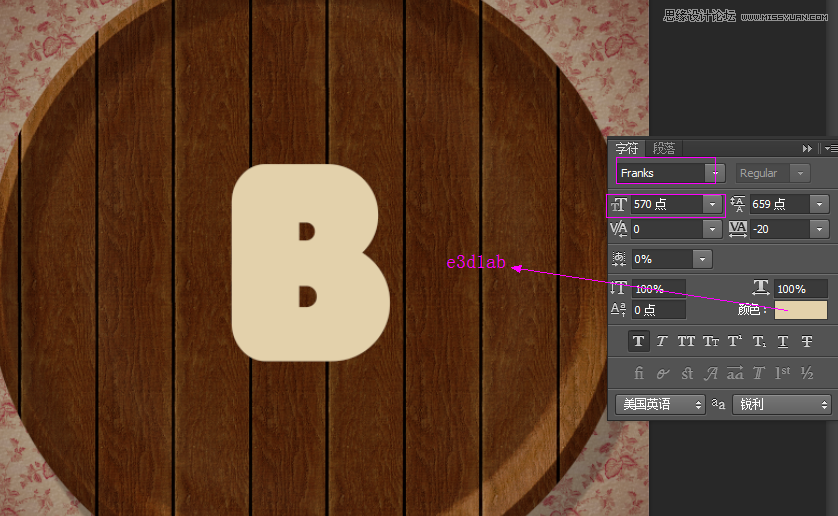
Task: Click the kerning value field showing 0
Action: tap(666, 229)
